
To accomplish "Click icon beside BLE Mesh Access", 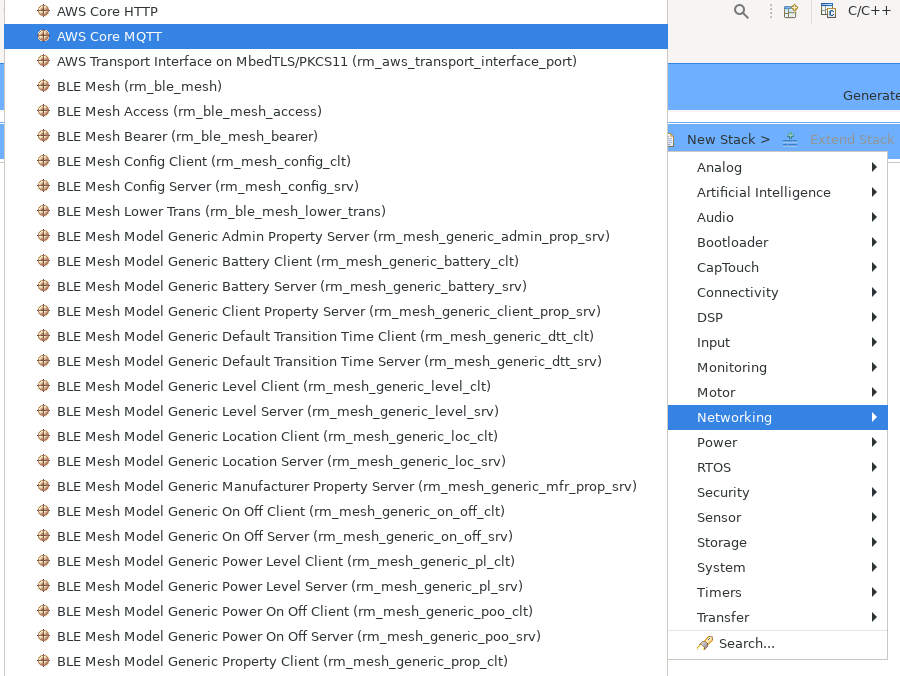I will coord(43,111).
